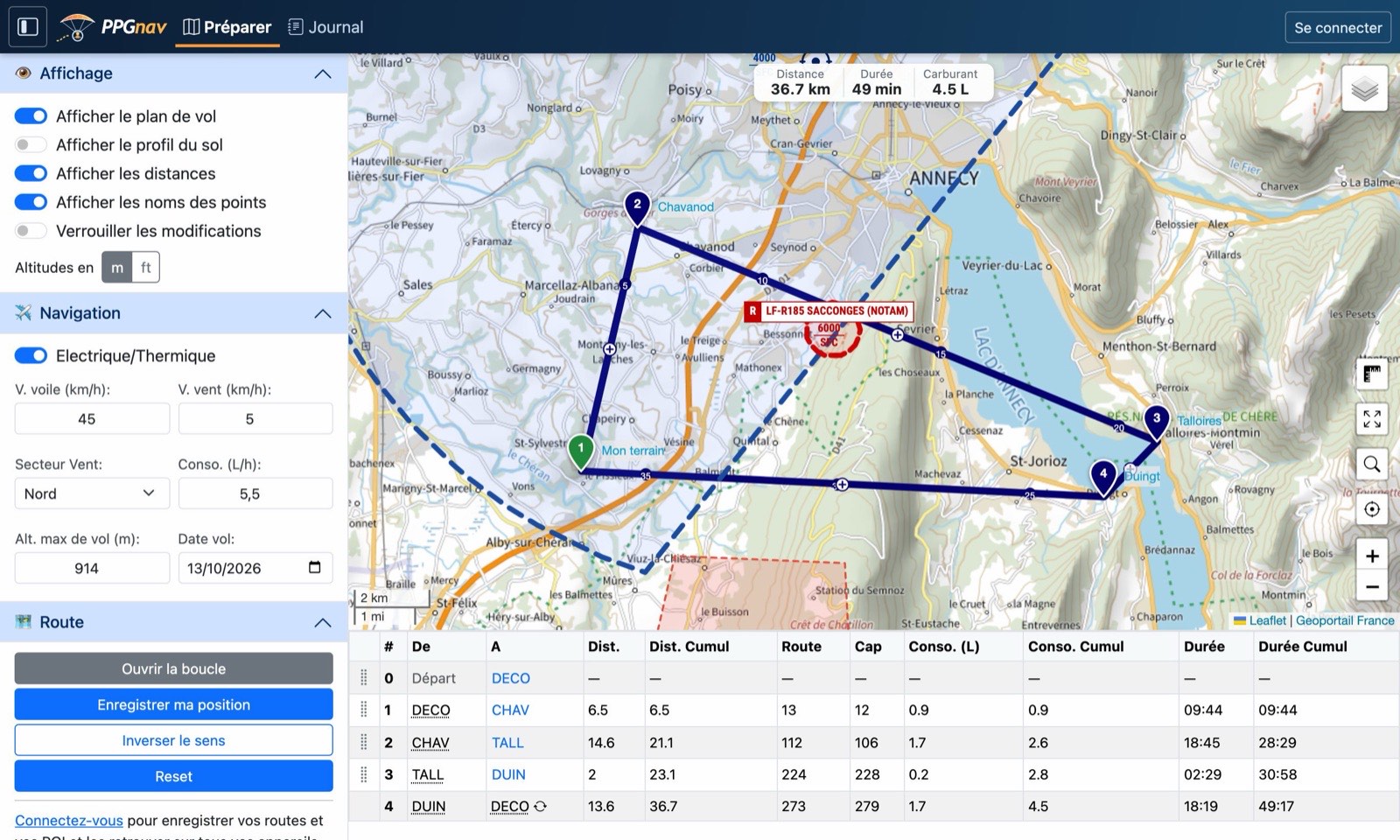Click midpoint handle on Mon terrain–Chavanod leg

tap(610, 348)
